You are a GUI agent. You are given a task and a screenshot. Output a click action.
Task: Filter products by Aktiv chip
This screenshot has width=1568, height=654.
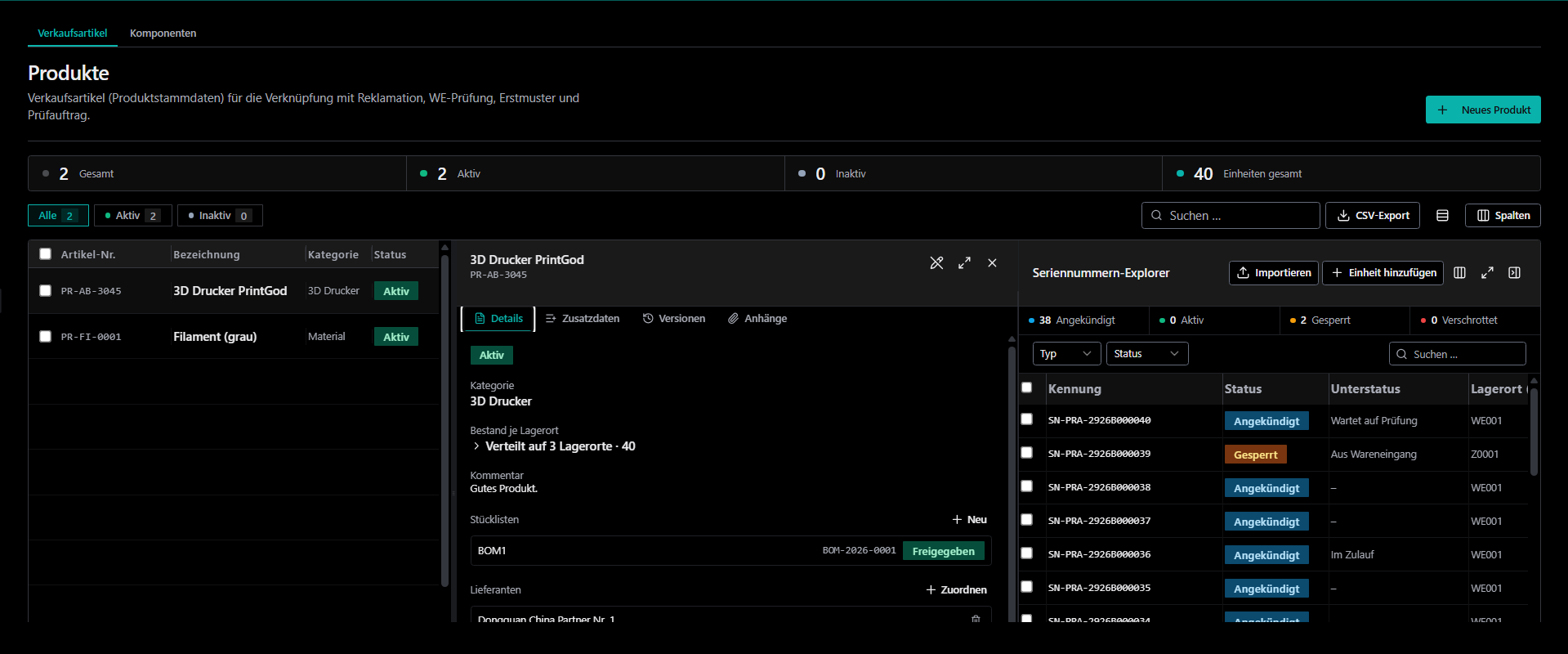point(133,216)
